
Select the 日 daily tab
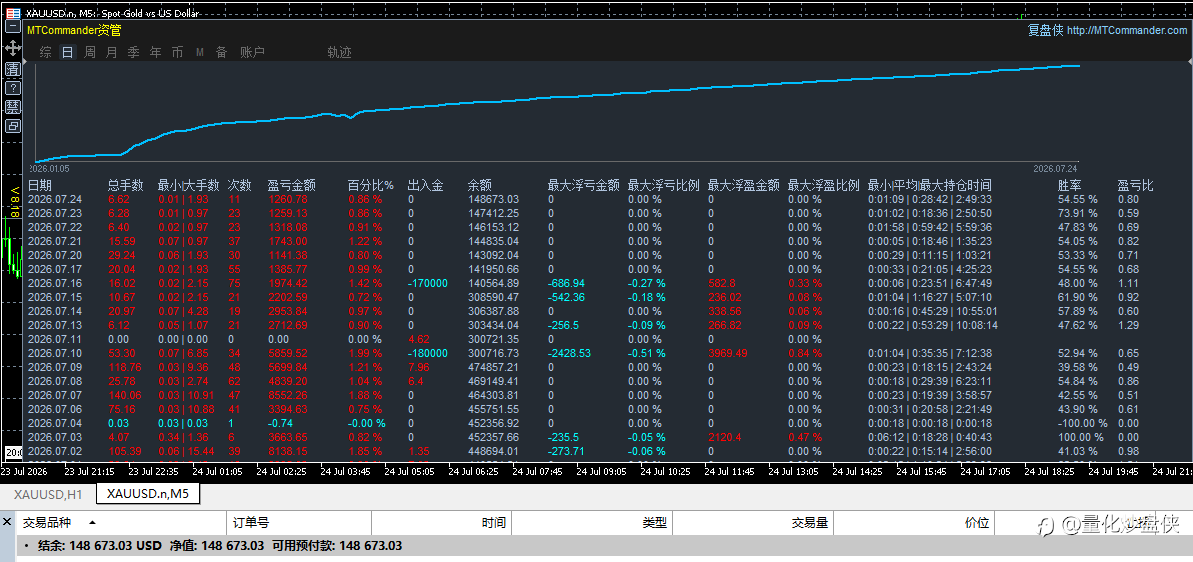coord(68,52)
